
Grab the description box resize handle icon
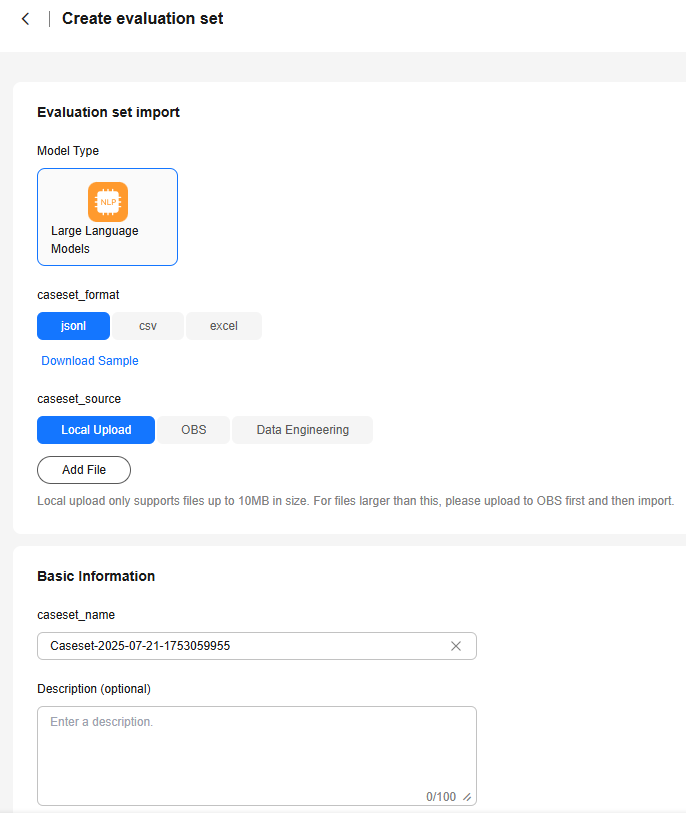click(x=467, y=797)
